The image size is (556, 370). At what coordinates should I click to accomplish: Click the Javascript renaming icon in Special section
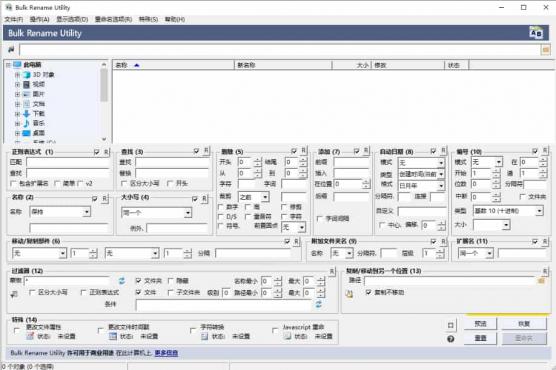287,336
